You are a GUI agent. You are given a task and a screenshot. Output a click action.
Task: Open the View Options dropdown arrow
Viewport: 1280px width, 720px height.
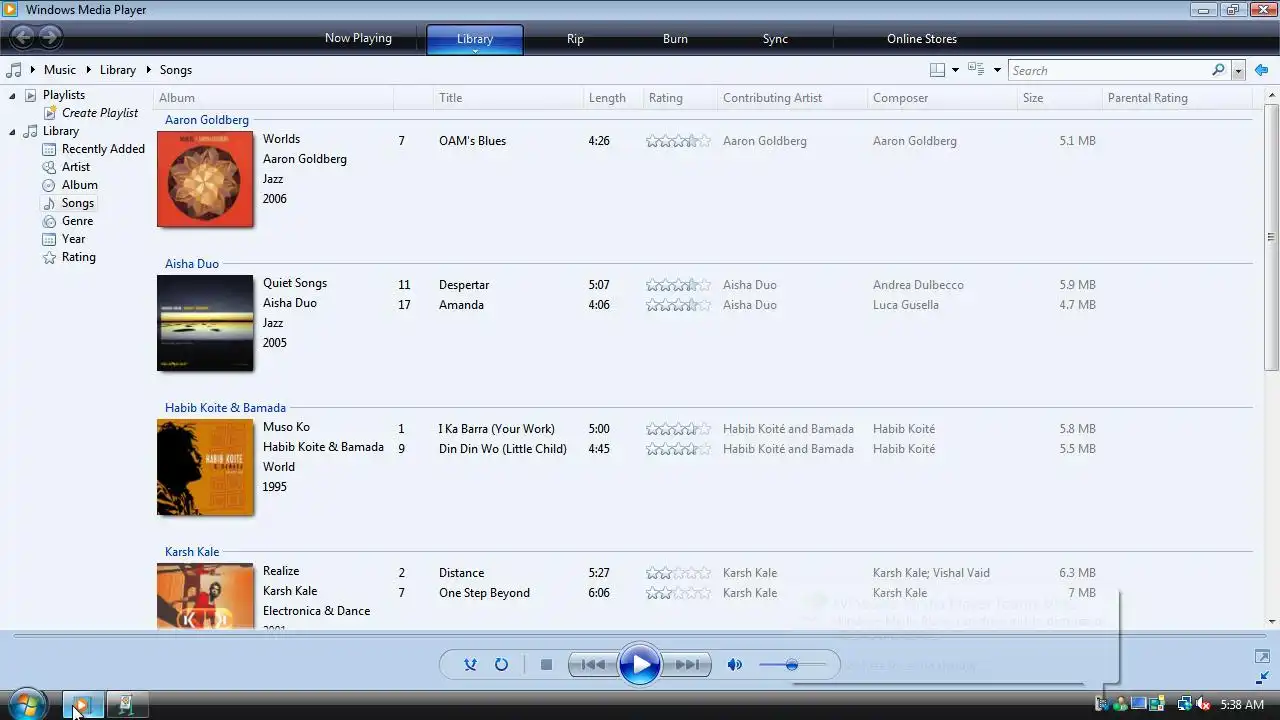(x=997, y=70)
